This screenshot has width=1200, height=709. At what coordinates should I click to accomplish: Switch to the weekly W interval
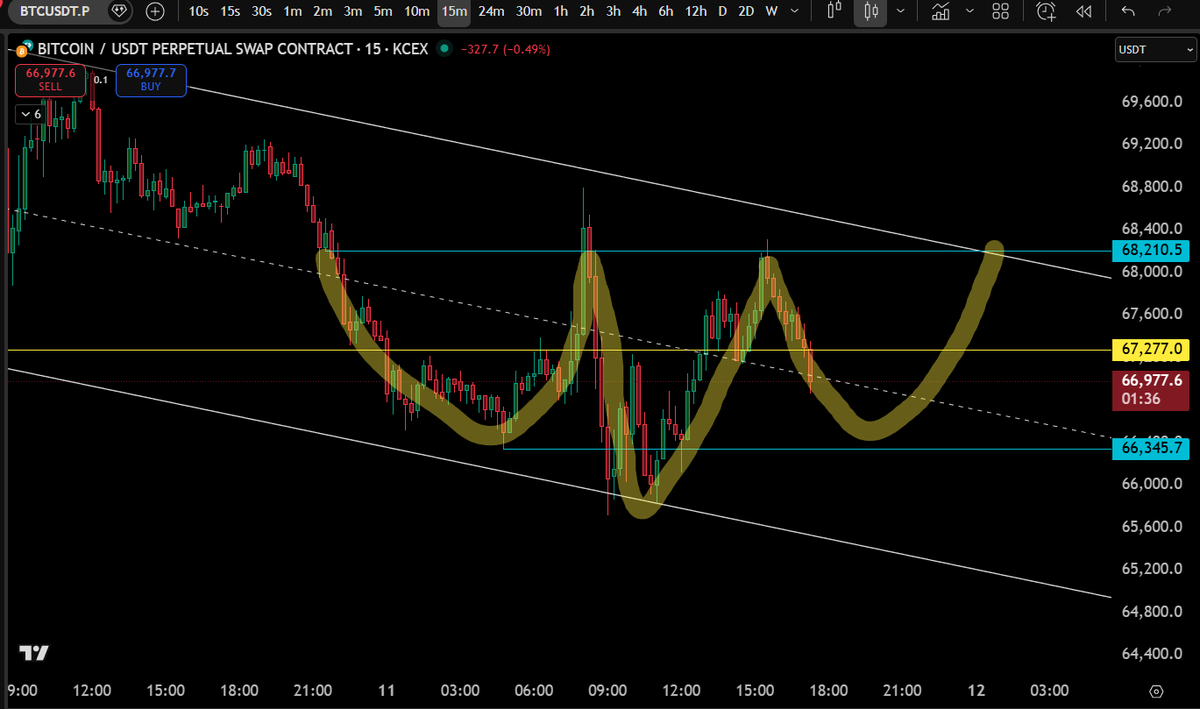point(771,11)
